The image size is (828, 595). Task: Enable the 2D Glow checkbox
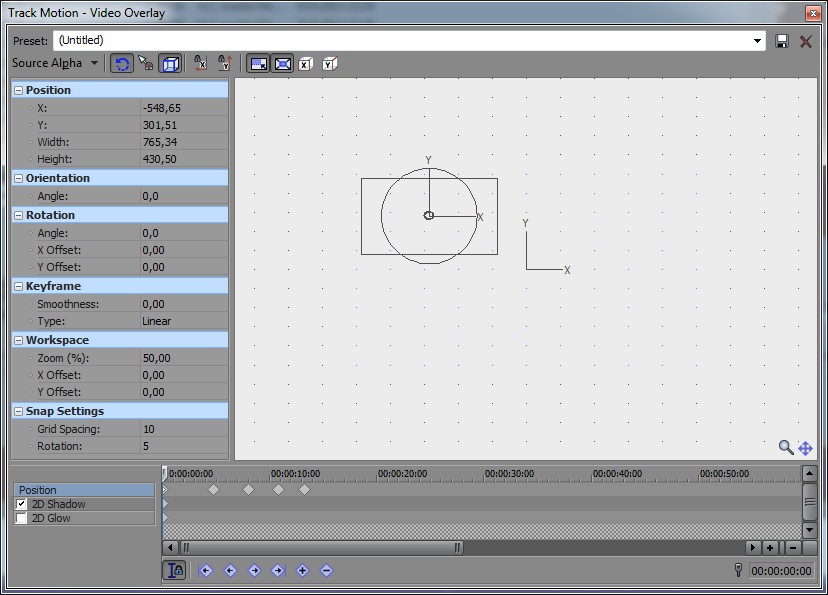click(22, 519)
